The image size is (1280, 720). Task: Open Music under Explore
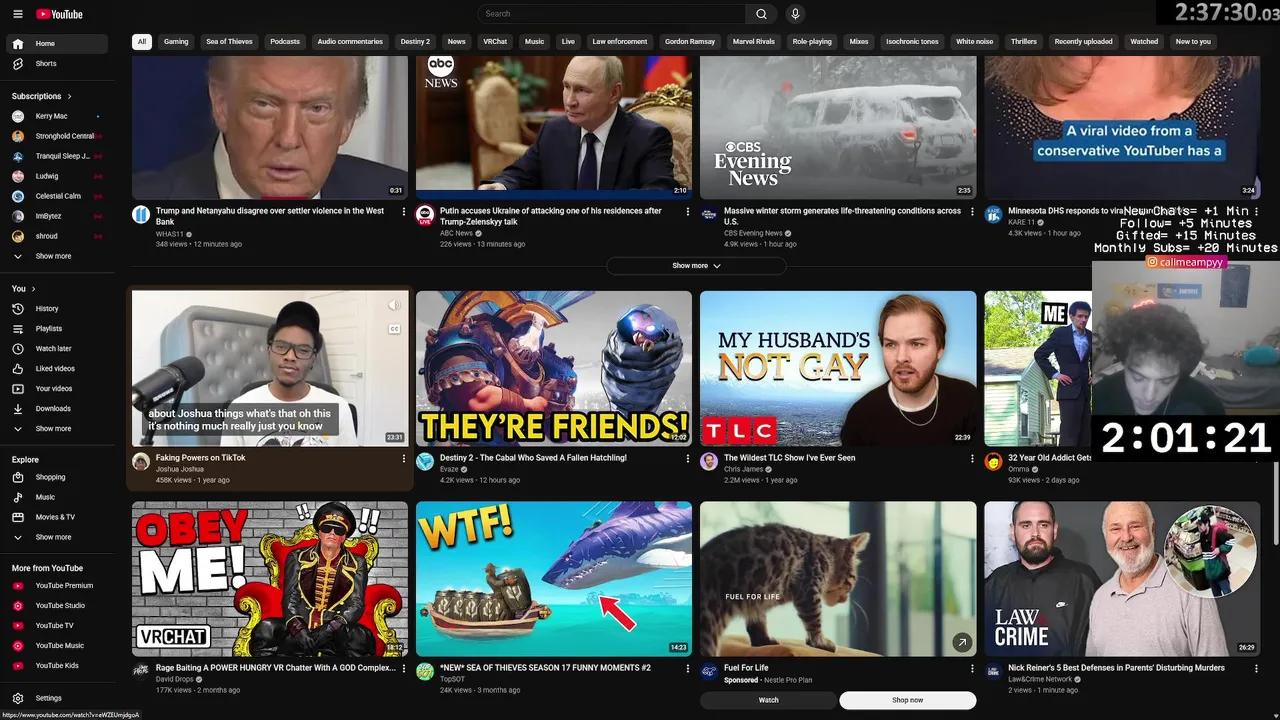(x=58, y=497)
